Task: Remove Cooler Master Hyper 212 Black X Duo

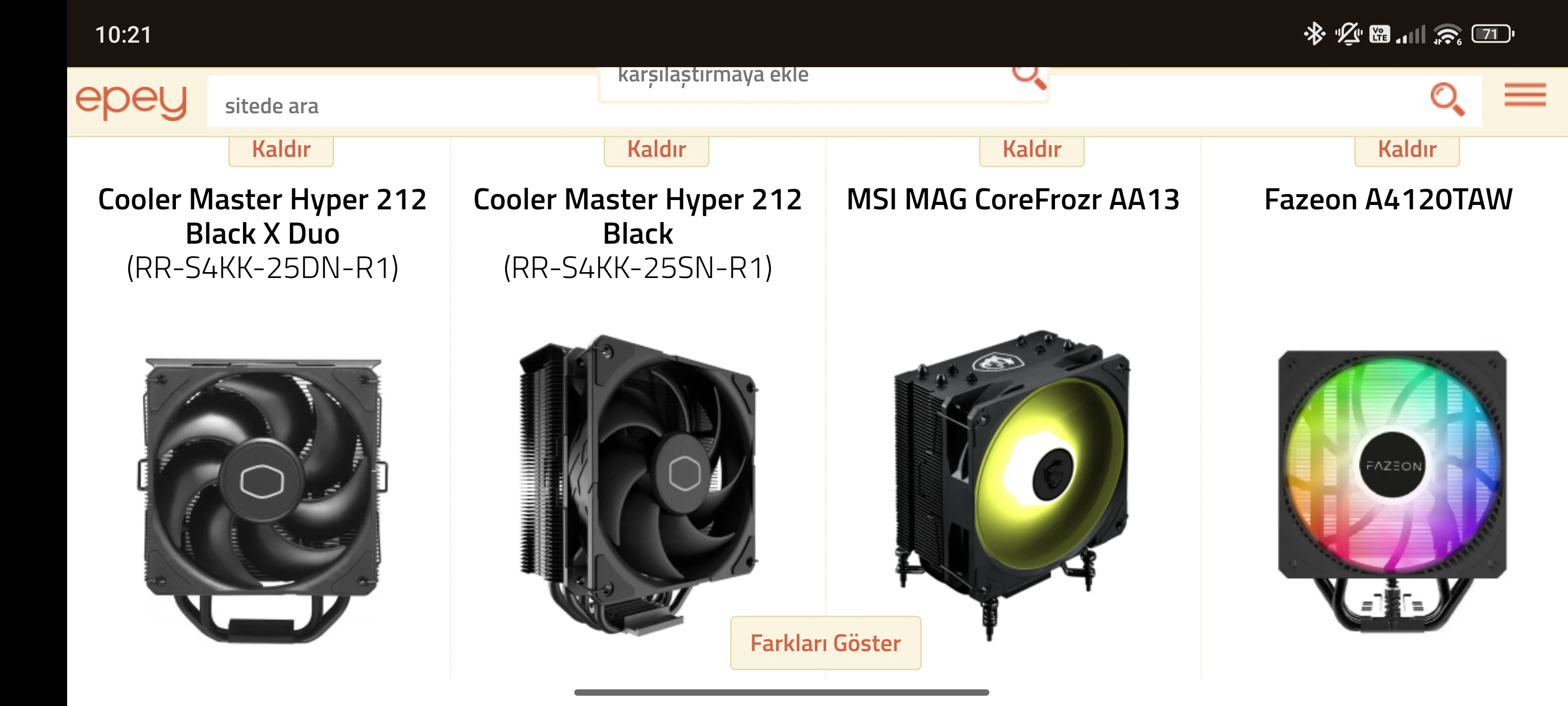Action: 281,150
